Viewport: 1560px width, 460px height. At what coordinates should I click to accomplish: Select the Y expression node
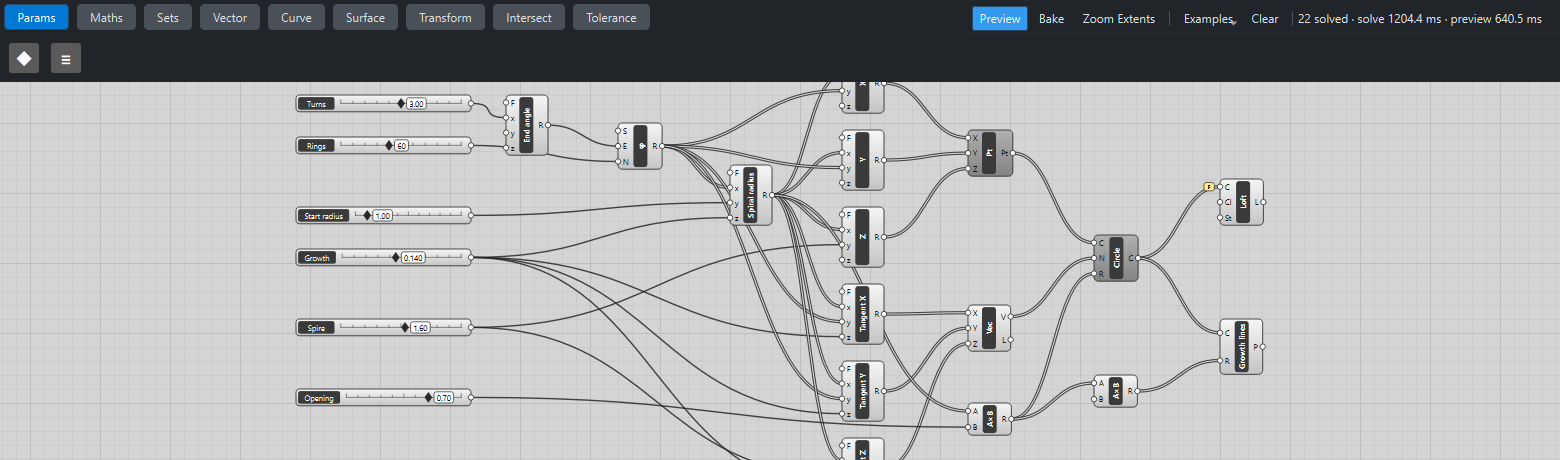click(863, 160)
